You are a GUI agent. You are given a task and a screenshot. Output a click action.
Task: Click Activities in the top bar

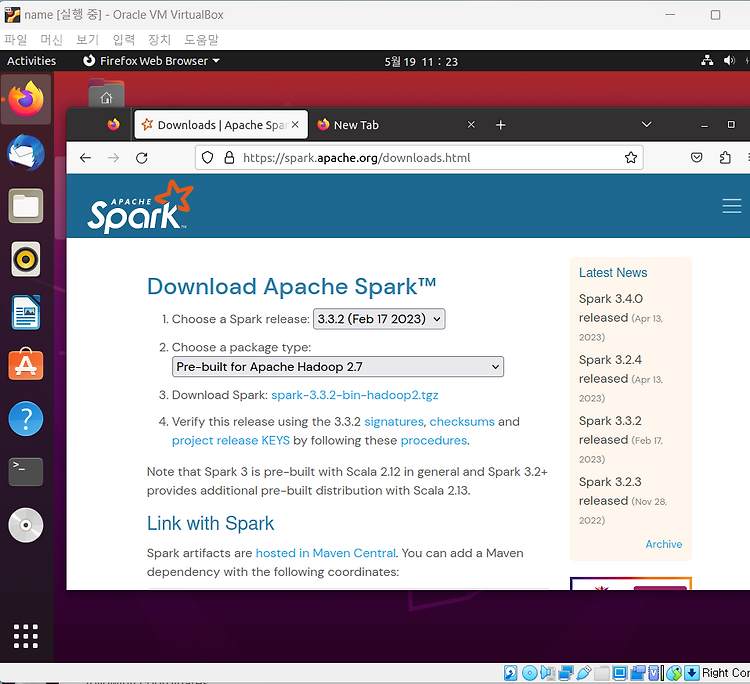[31, 61]
